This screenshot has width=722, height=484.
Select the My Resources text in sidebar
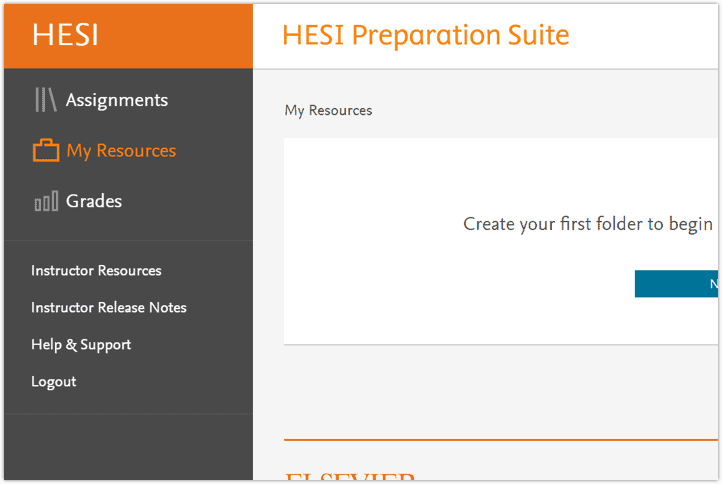click(x=121, y=151)
